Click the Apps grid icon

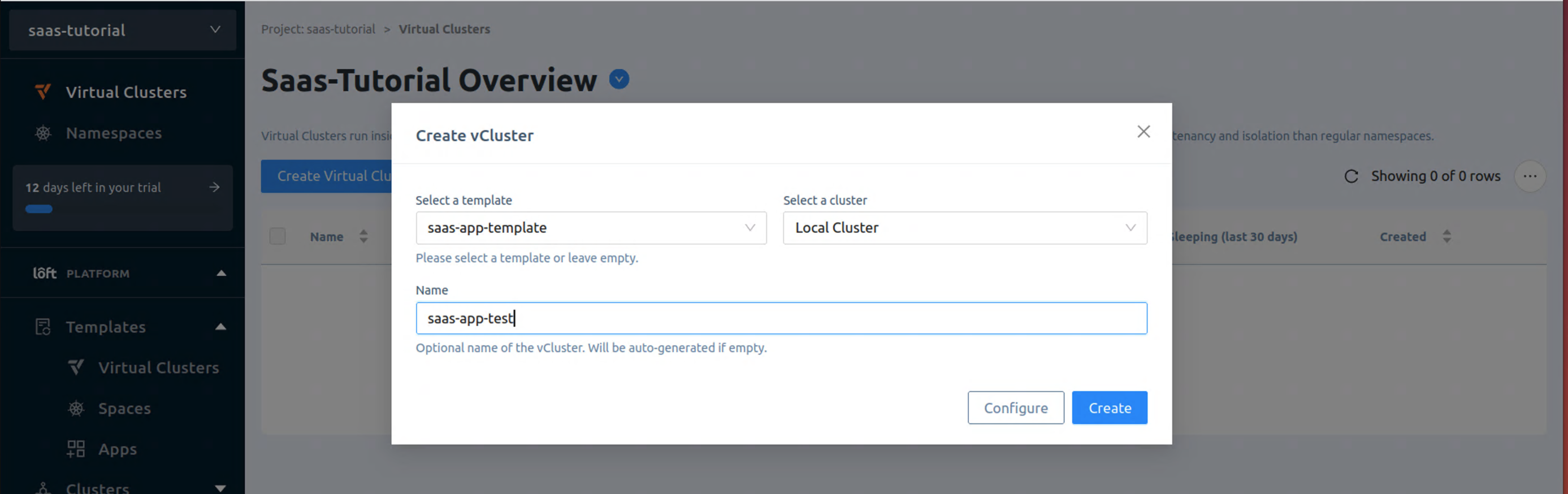click(76, 449)
